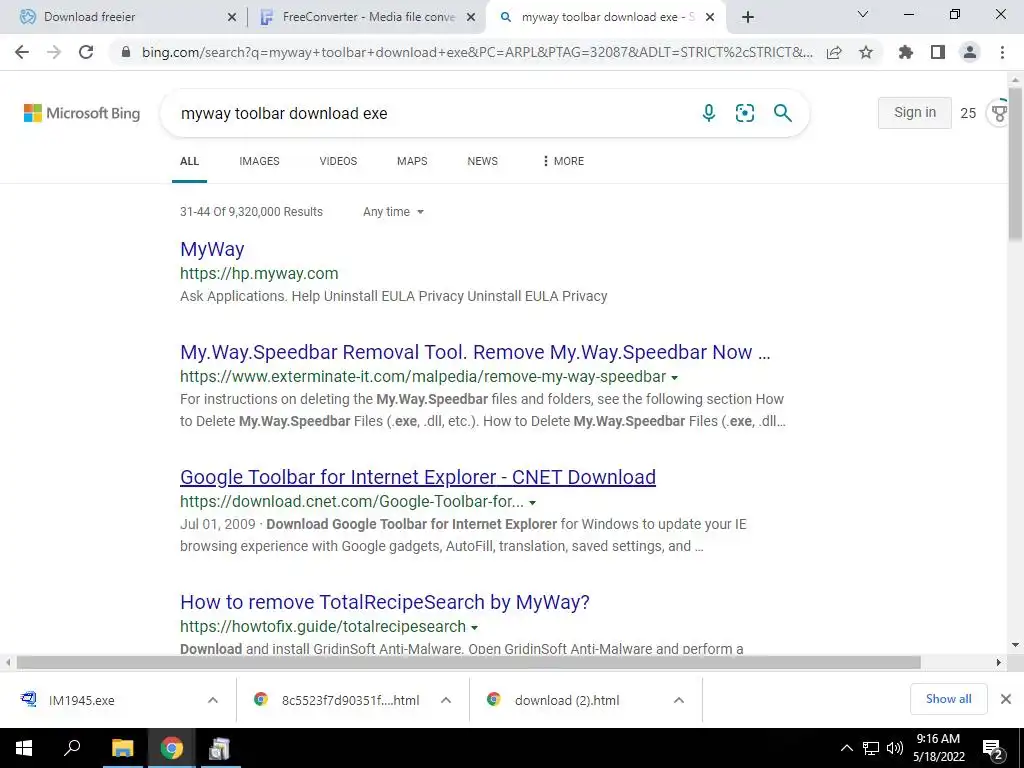Bookmark this page with the star icon
1024x768 pixels.
tap(866, 52)
